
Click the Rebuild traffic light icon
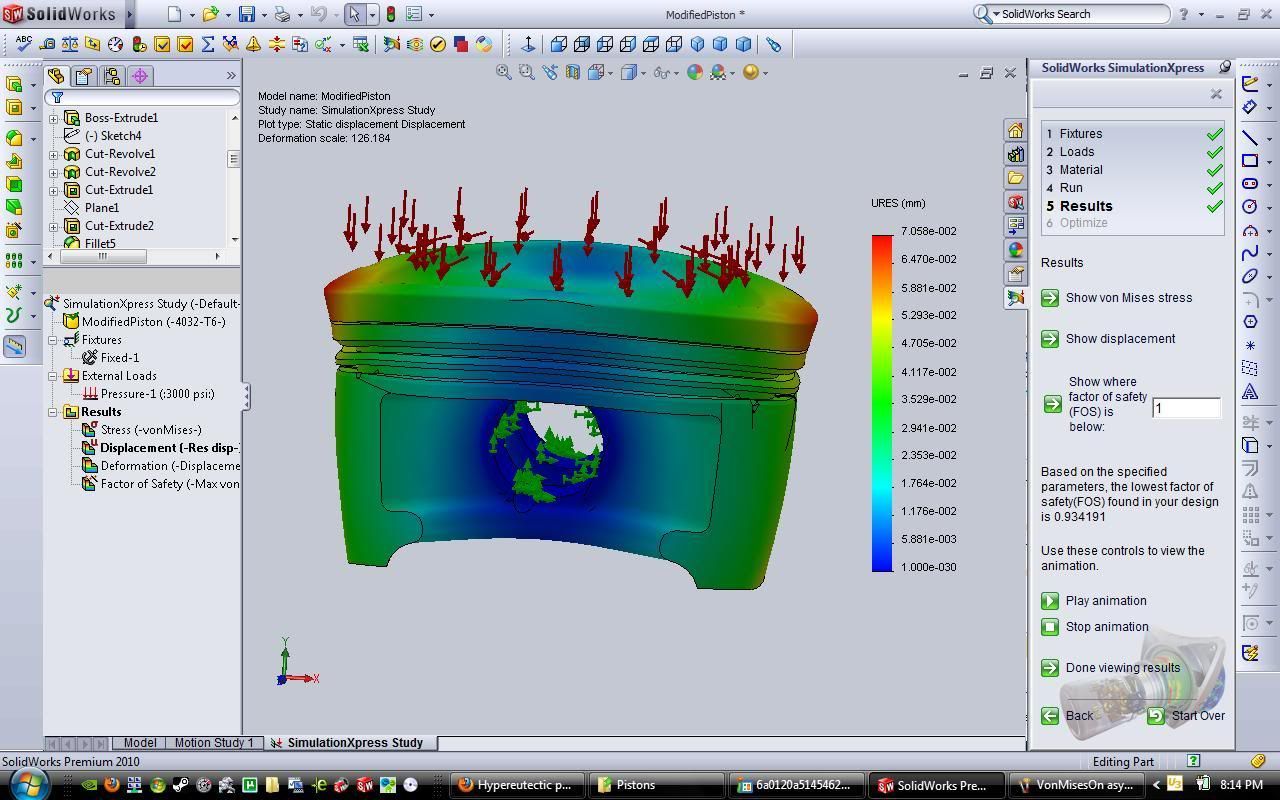pyautogui.click(x=390, y=15)
